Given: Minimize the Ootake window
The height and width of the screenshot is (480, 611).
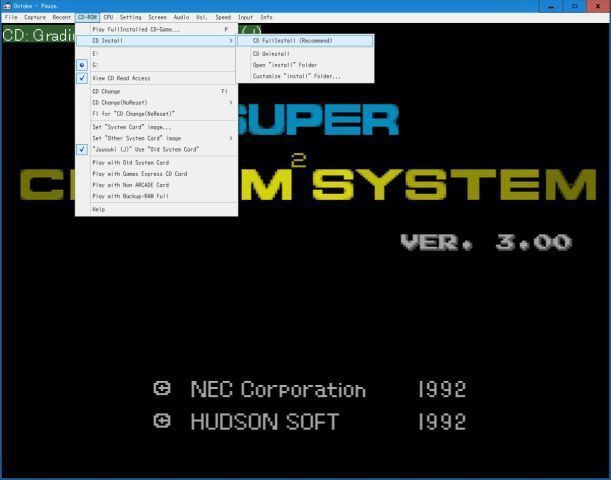Looking at the screenshot, I should [x=551, y=6].
